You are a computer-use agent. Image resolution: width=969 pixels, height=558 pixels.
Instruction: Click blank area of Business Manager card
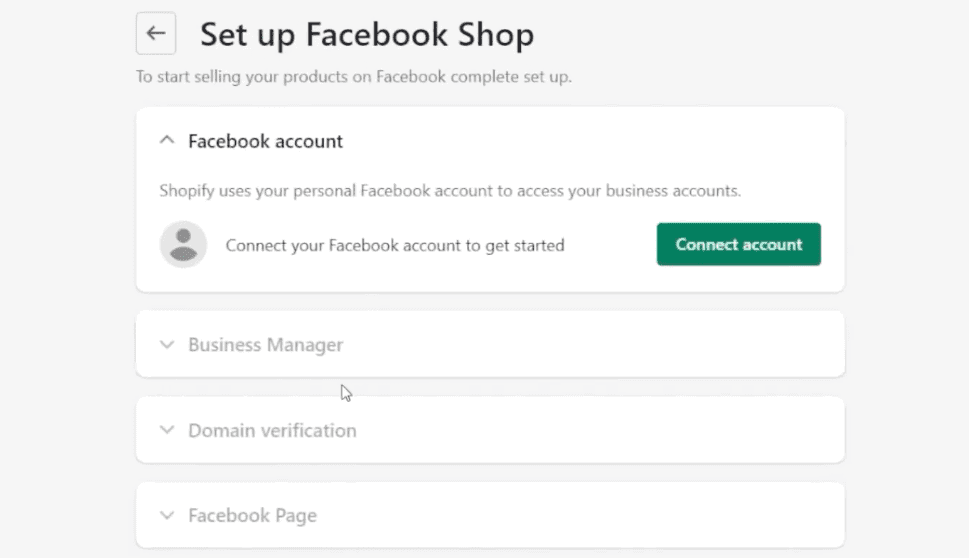click(587, 344)
